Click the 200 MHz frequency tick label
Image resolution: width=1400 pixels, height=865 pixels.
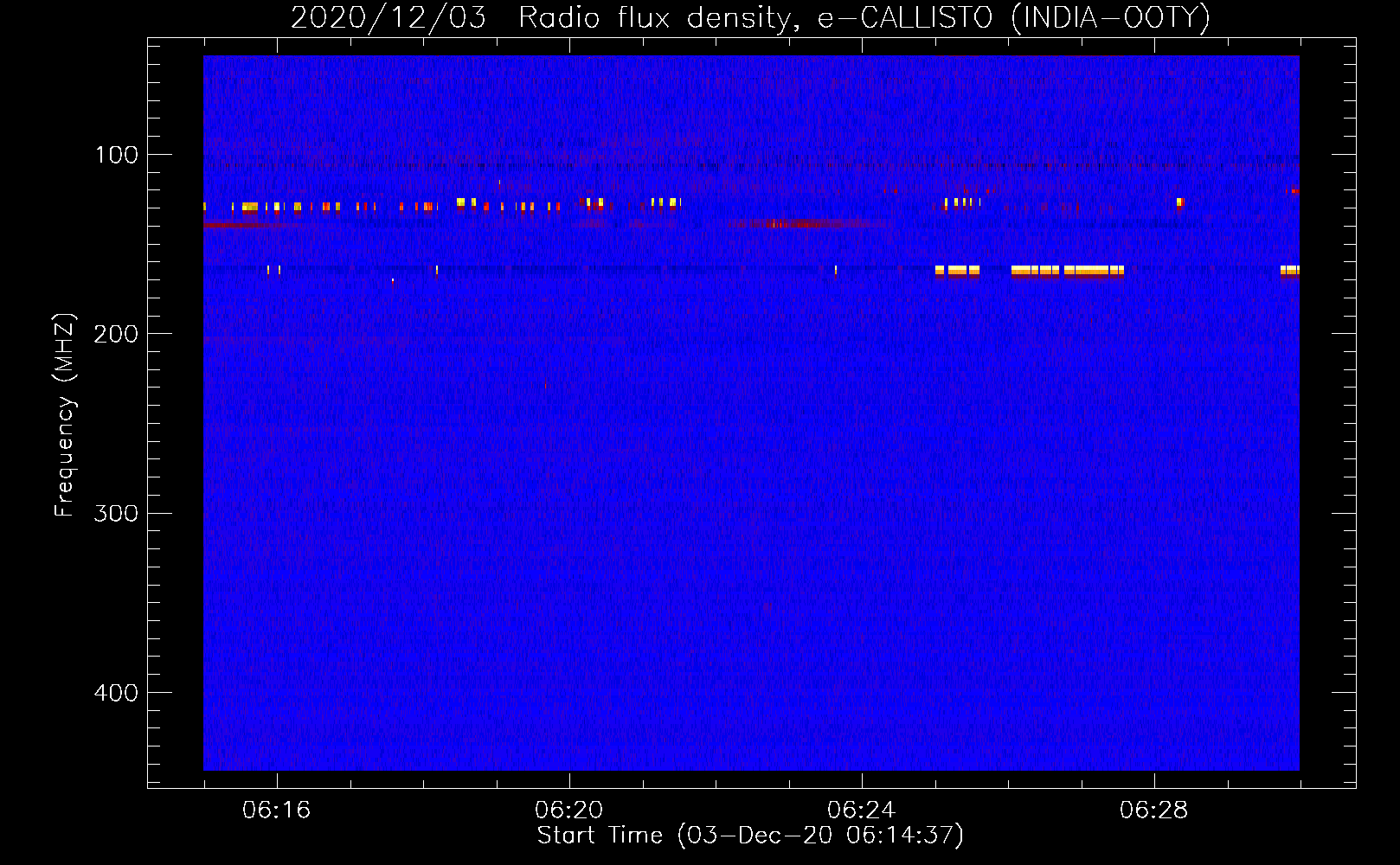pos(116,334)
